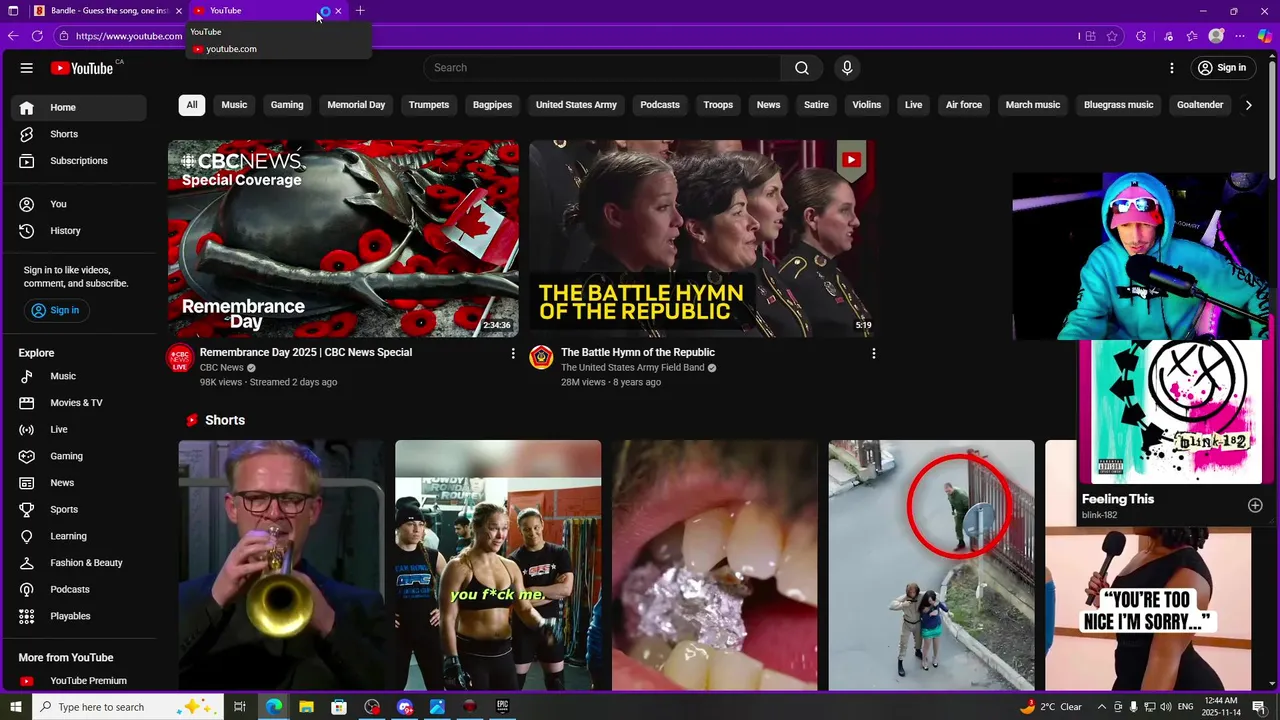Open News under Explore
Viewport: 1280px width, 720px height.
tap(78, 483)
